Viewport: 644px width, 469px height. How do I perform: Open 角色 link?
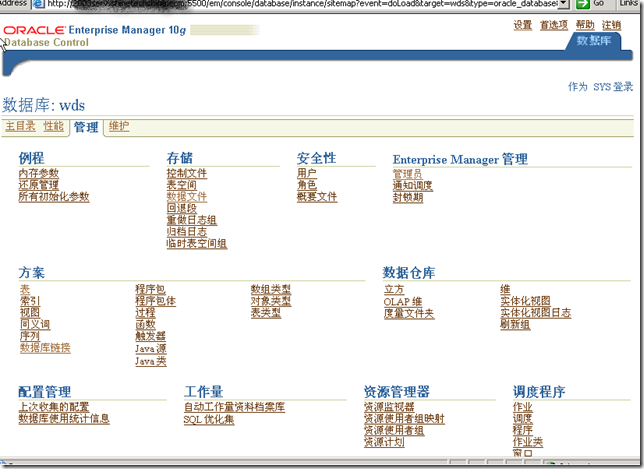point(307,185)
